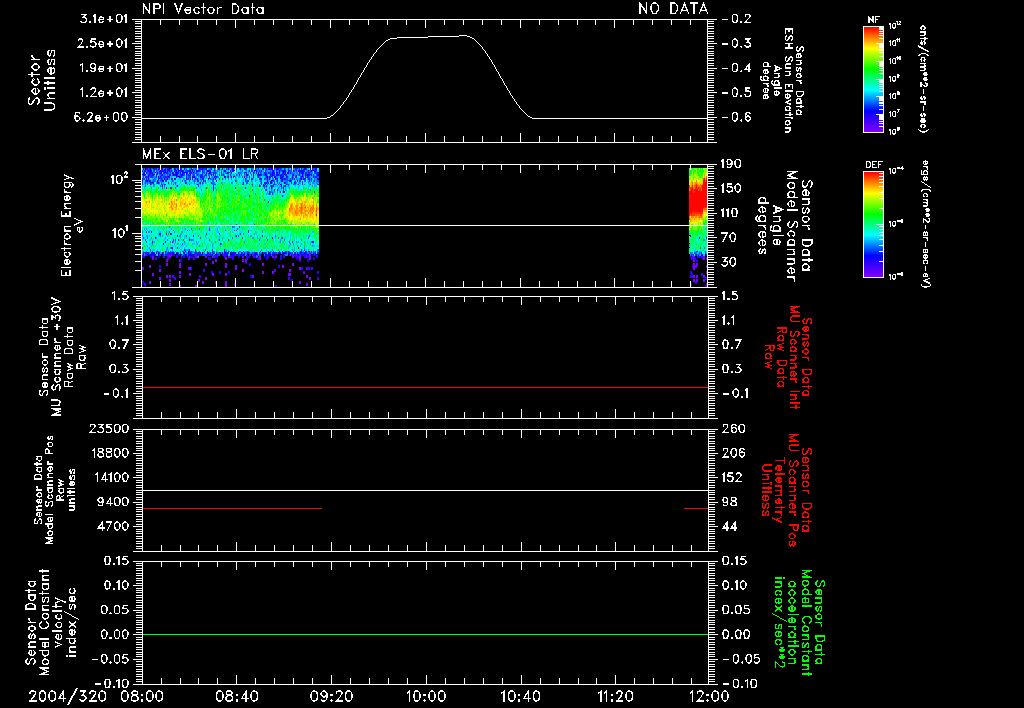Click the '98' telemetry axis value
This screenshot has height=708, width=1024.
coord(730,502)
